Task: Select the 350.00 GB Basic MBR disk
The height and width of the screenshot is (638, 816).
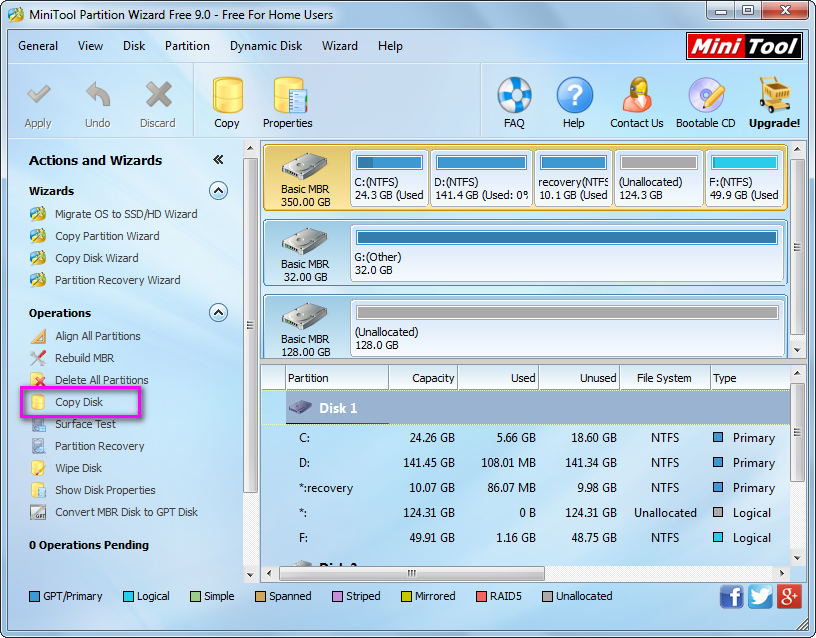Action: [x=306, y=178]
